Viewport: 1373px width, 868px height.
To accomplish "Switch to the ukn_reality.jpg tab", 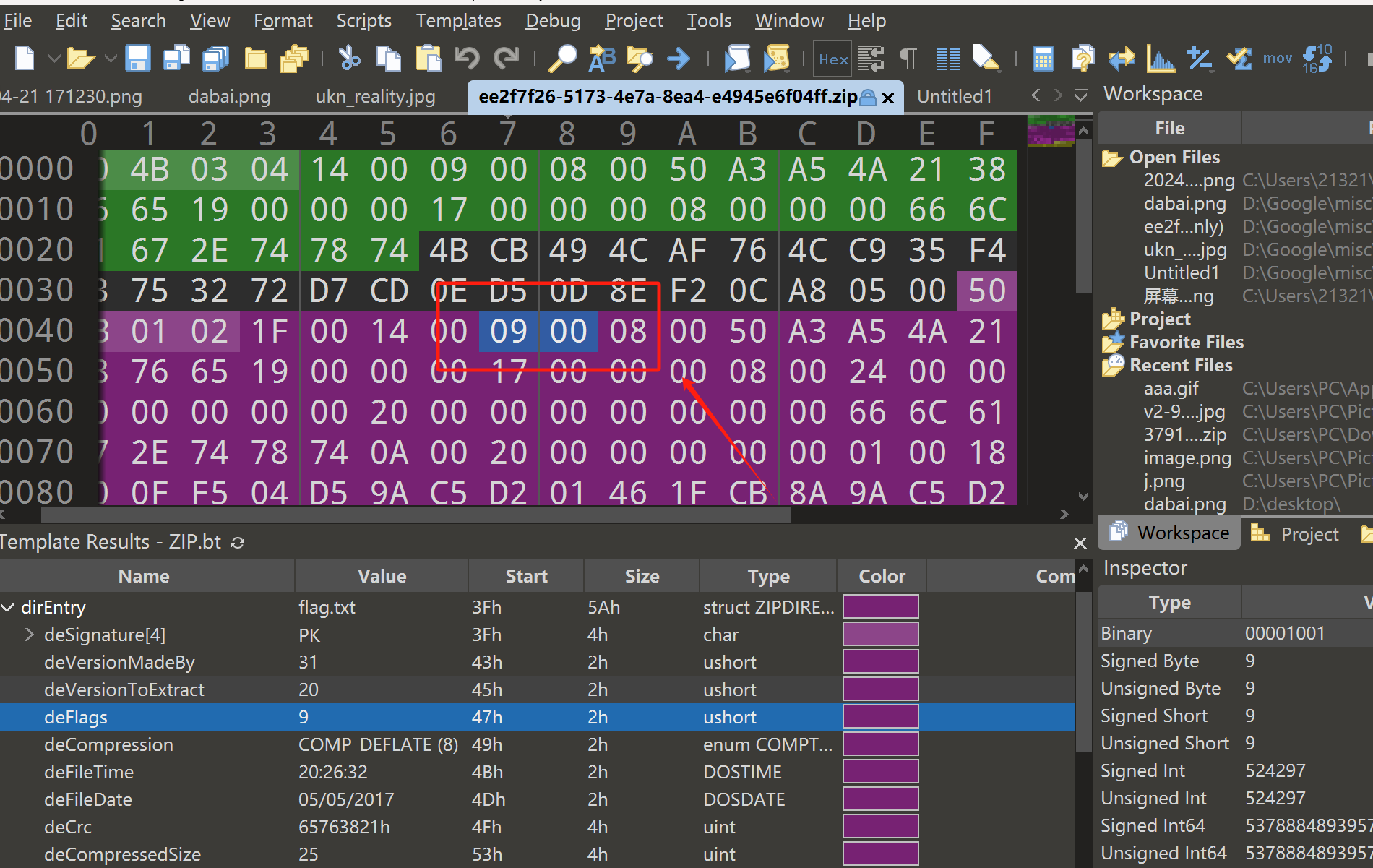I will click(x=375, y=96).
